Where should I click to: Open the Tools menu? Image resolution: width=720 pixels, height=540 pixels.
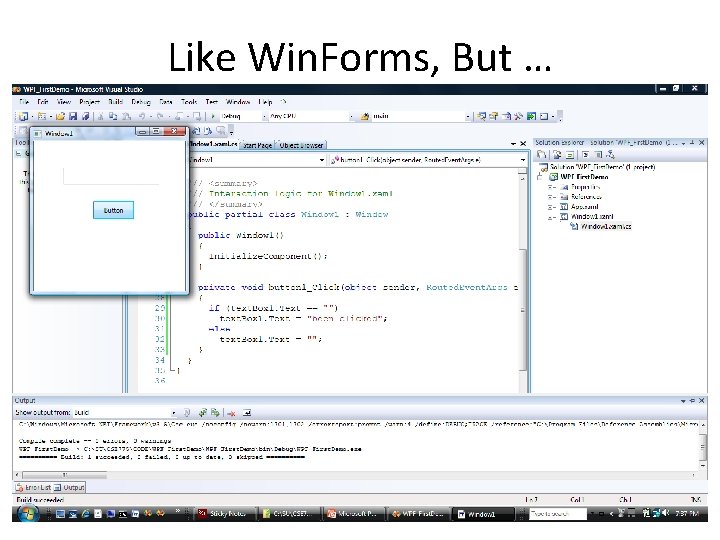189,102
